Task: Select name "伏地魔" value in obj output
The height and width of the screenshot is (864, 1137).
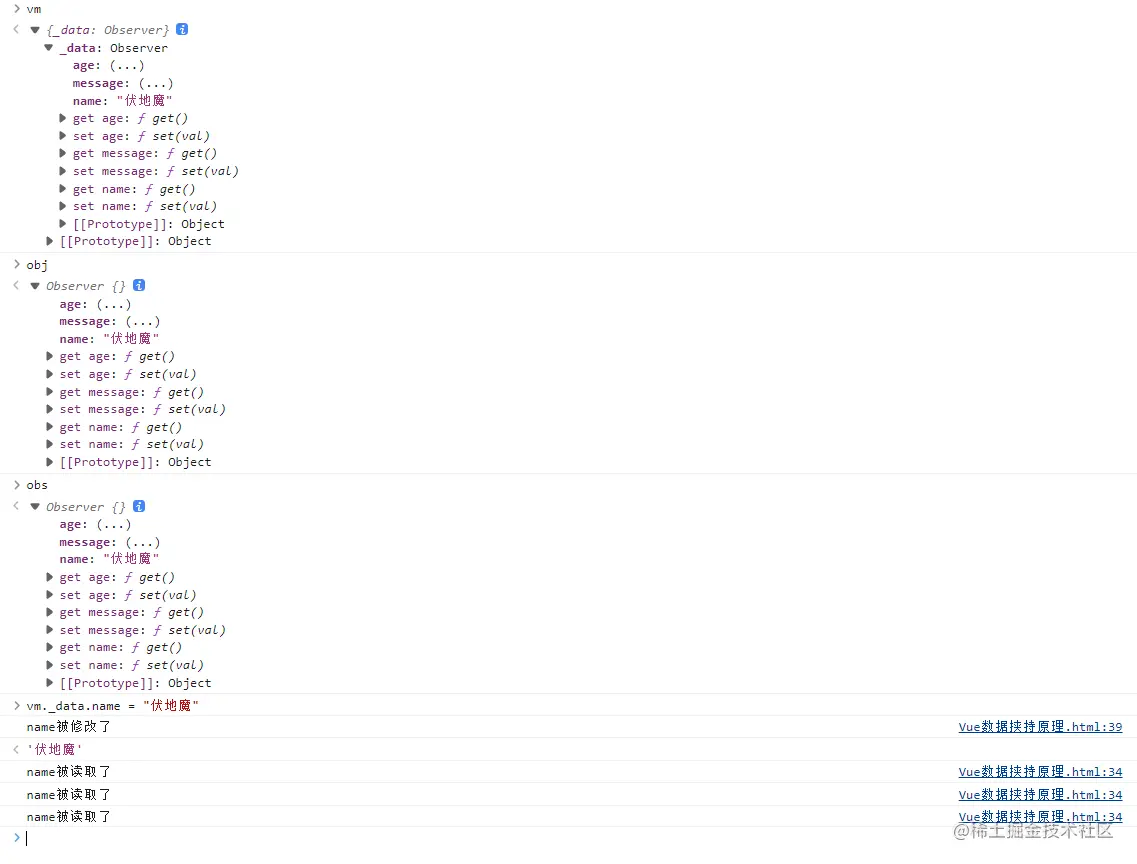Action: [131, 338]
